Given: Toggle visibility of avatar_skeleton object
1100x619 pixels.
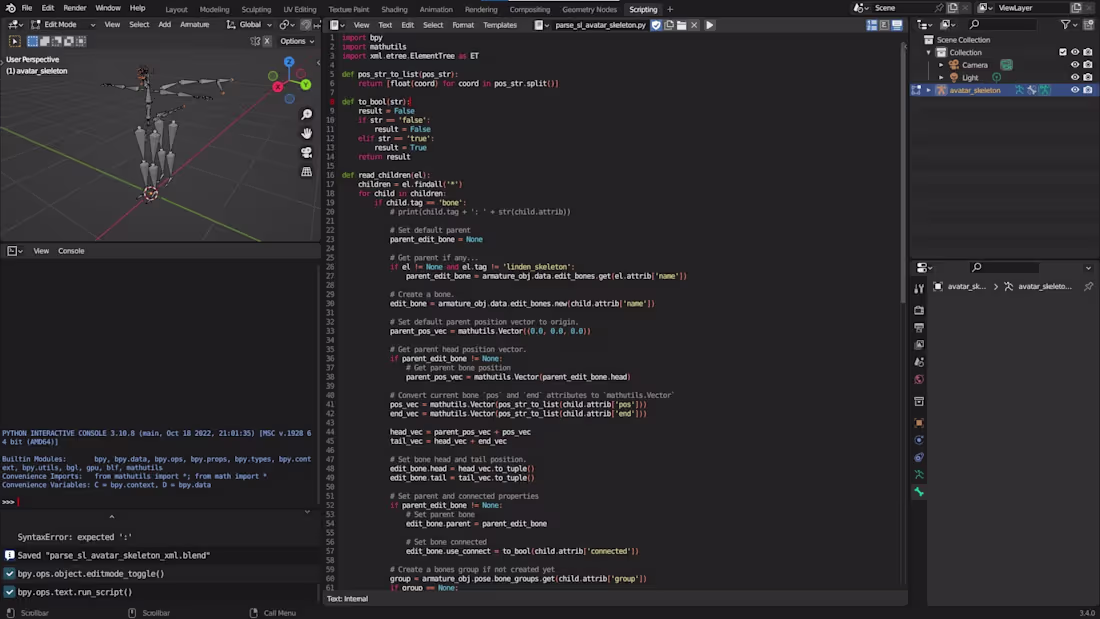Looking at the screenshot, I should click(1075, 90).
